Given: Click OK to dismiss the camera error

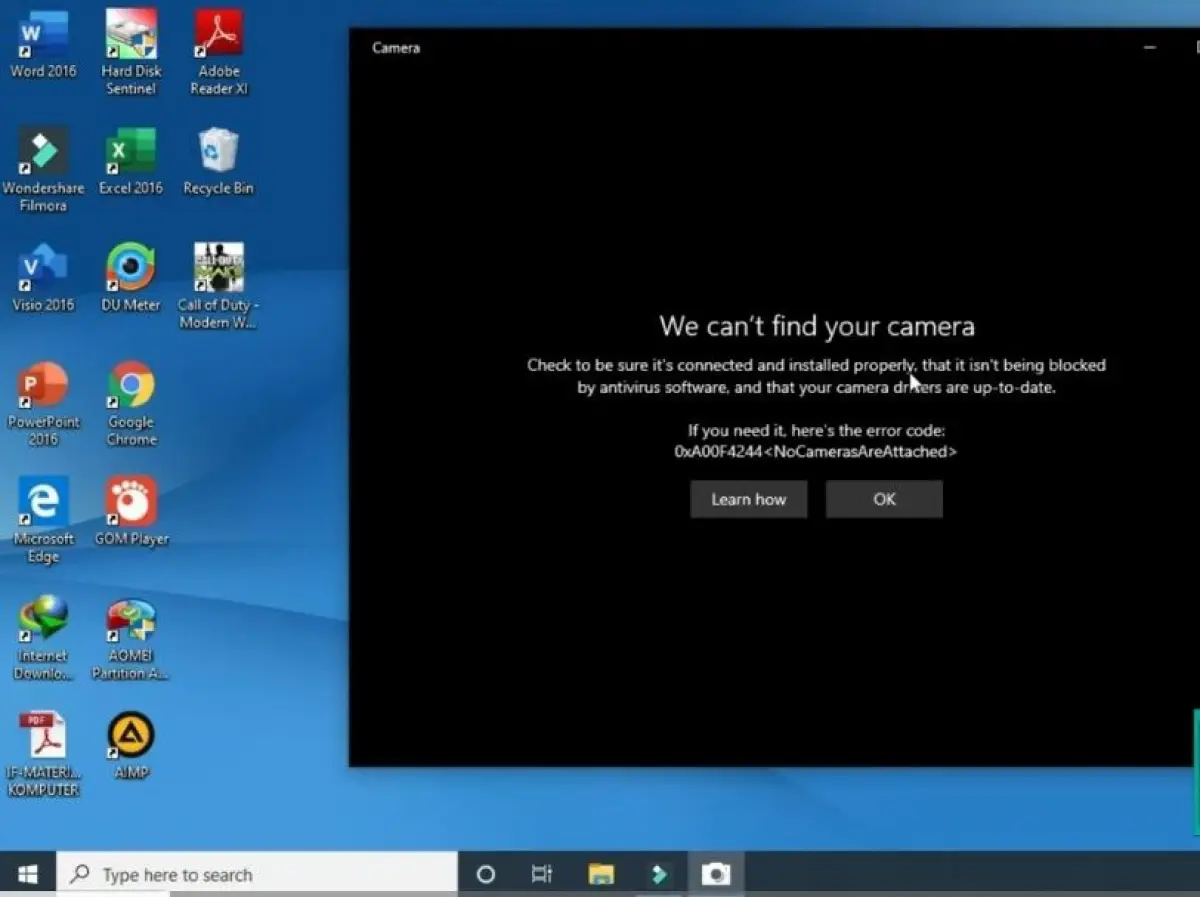Looking at the screenshot, I should (x=883, y=499).
